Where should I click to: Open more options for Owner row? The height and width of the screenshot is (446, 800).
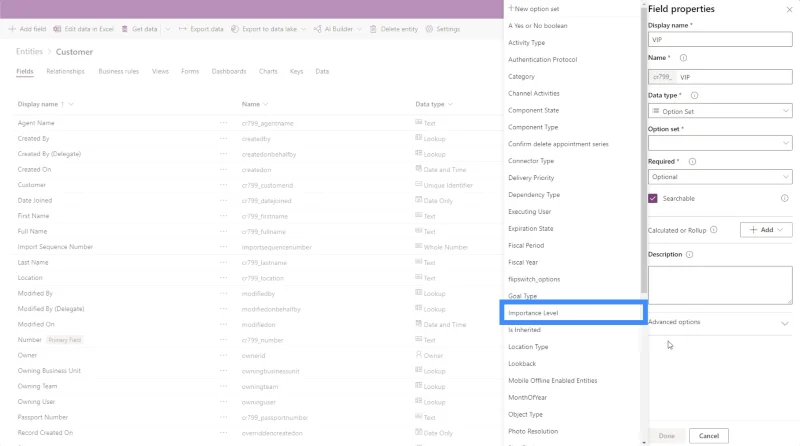click(223, 355)
